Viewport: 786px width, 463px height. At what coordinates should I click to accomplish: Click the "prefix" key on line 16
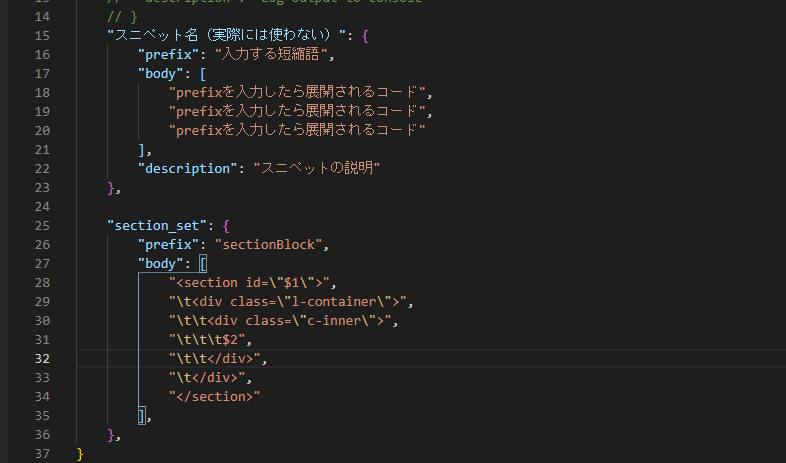click(x=170, y=54)
